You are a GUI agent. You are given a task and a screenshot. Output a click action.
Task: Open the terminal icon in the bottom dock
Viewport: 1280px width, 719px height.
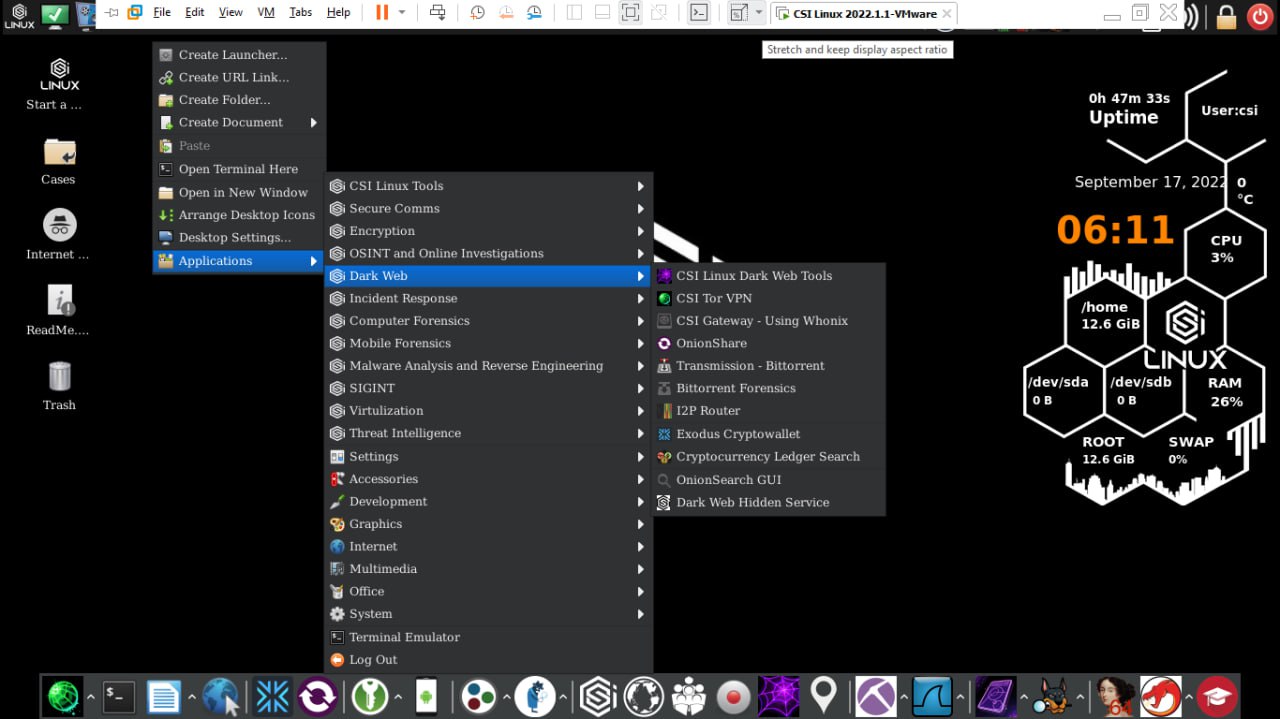click(x=119, y=696)
